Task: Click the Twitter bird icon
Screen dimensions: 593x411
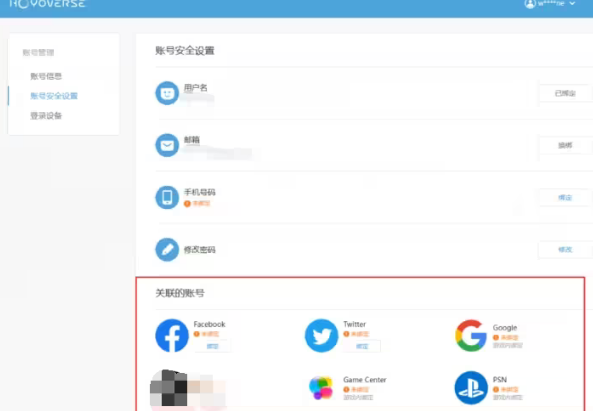Action: point(321,335)
